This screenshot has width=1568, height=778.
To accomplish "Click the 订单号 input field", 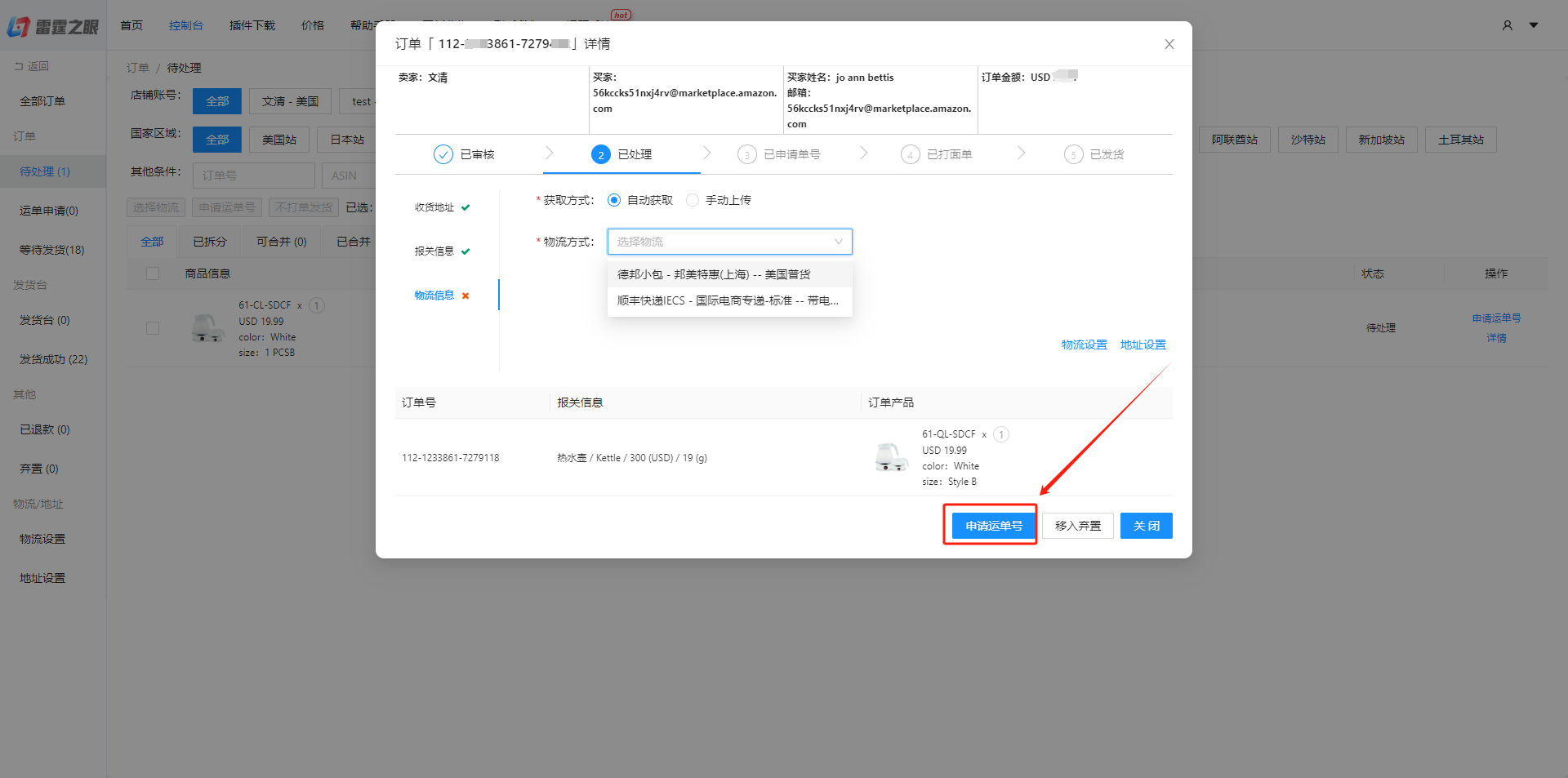I will click(x=253, y=175).
